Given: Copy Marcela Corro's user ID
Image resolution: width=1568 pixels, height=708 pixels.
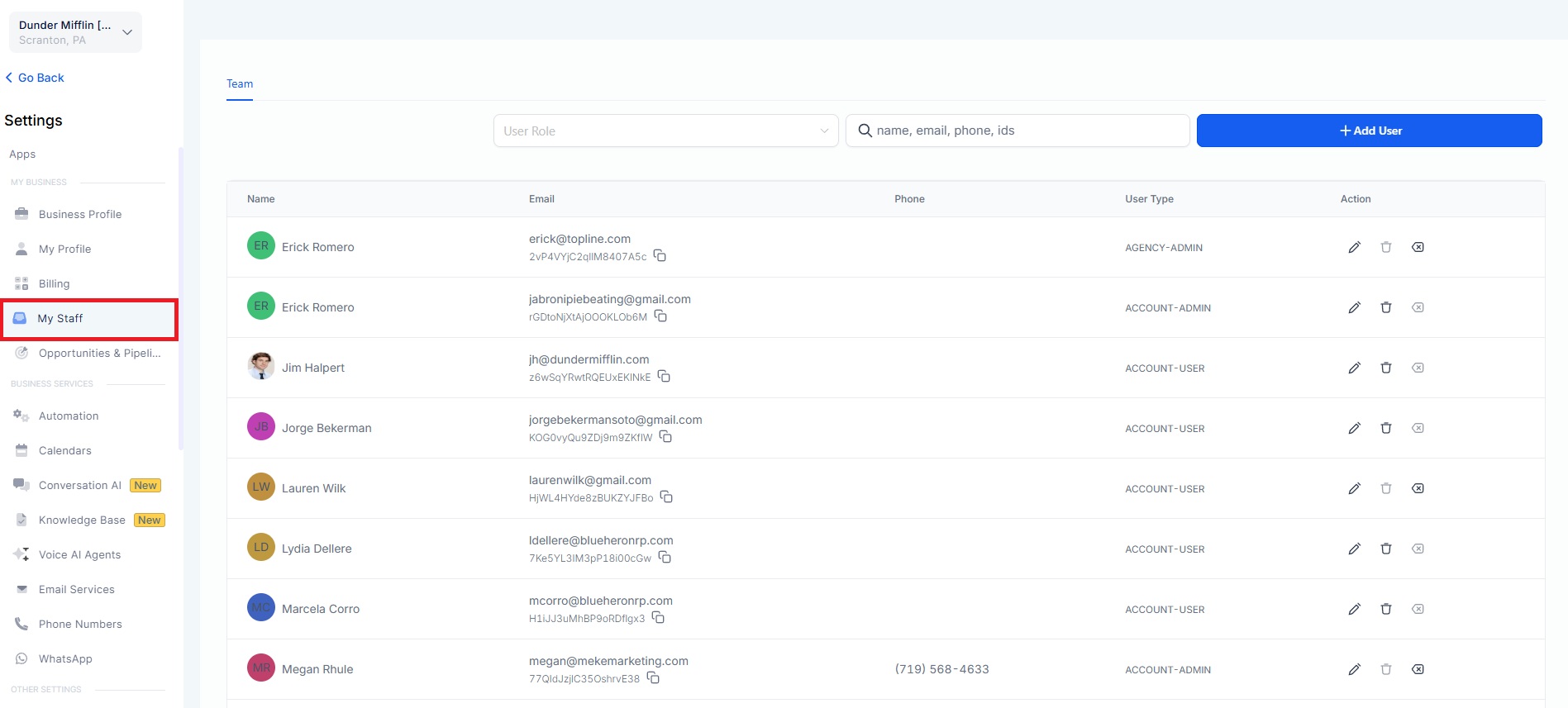Looking at the screenshot, I should click(x=658, y=618).
